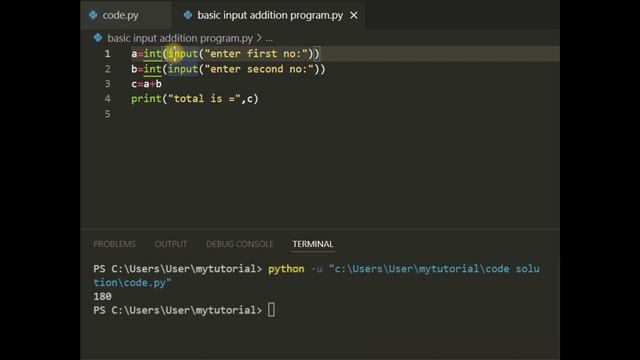Click the "total is =" string

(204, 99)
